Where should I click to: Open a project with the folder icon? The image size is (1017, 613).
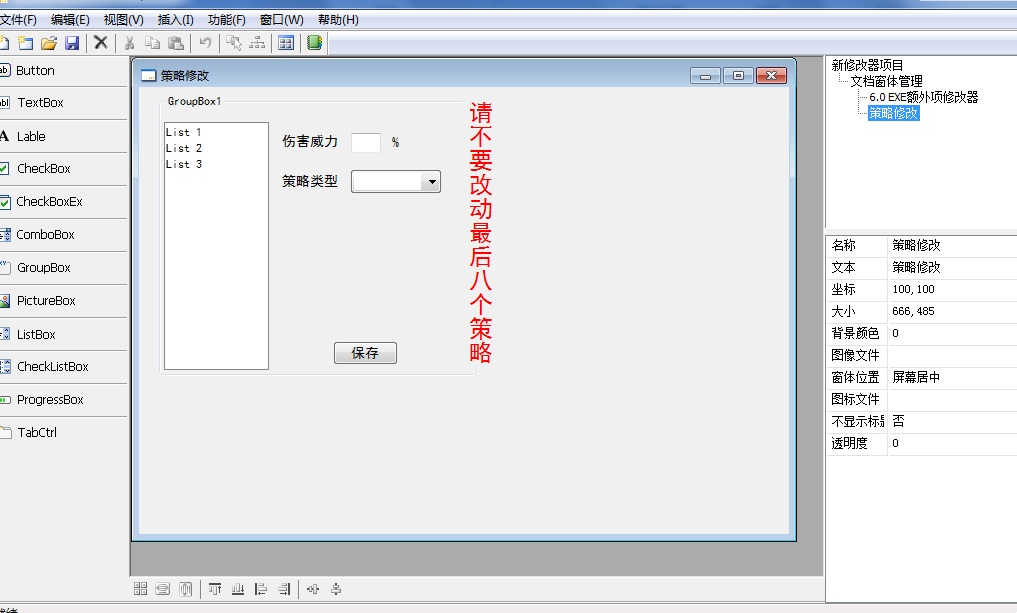49,43
